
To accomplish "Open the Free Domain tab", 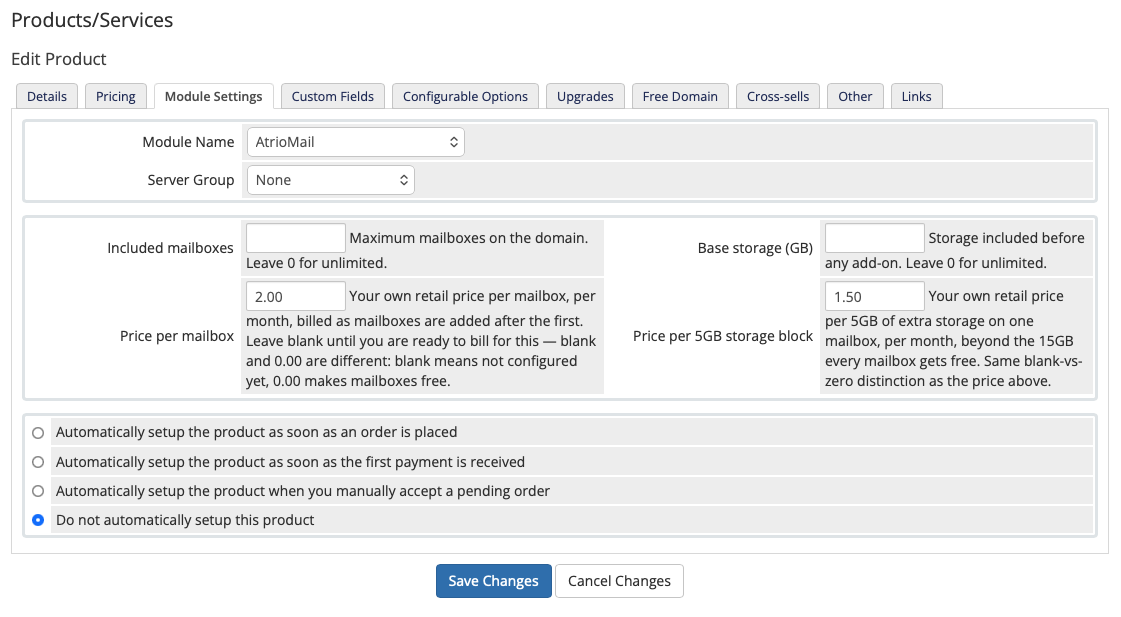I will (680, 97).
